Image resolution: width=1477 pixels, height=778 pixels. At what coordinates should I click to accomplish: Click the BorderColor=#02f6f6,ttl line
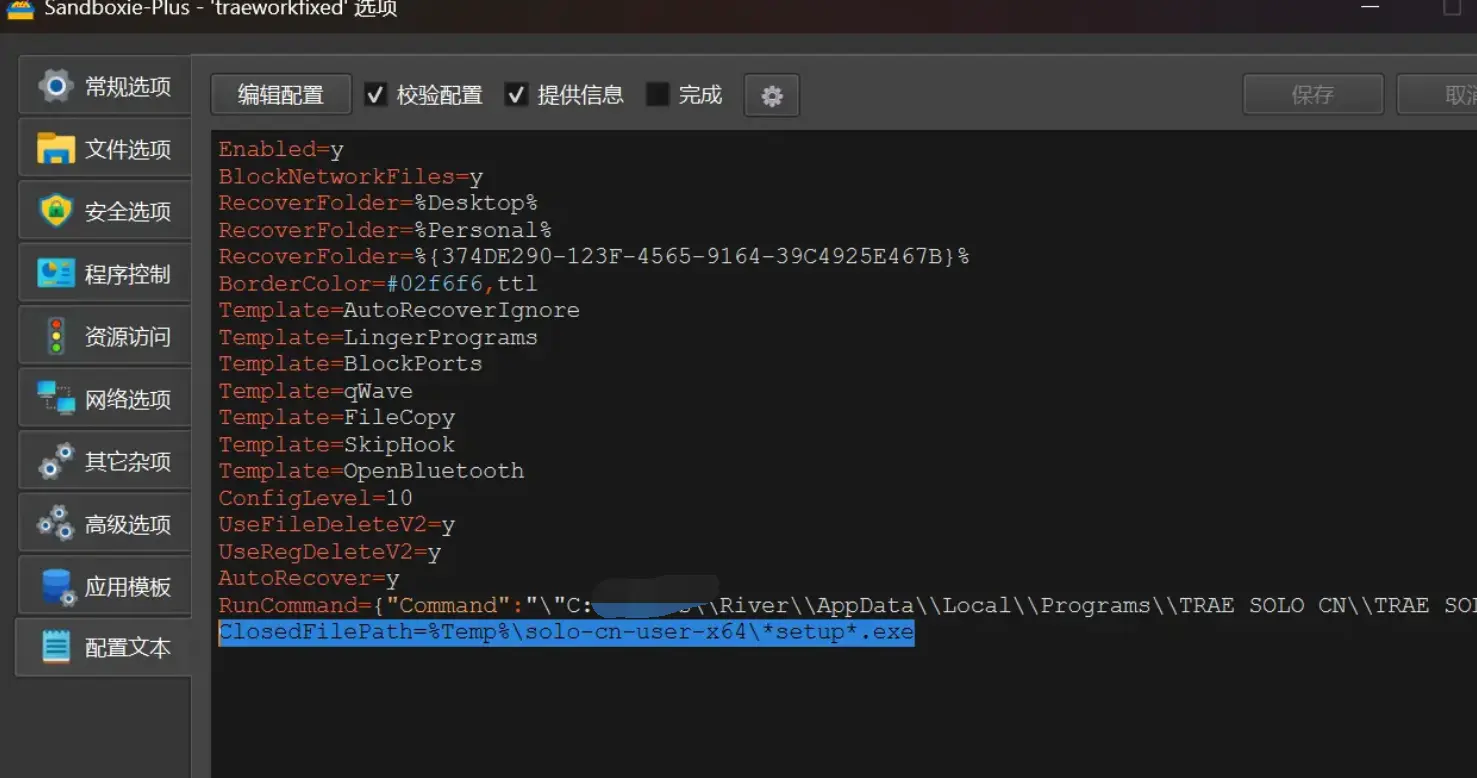(378, 284)
